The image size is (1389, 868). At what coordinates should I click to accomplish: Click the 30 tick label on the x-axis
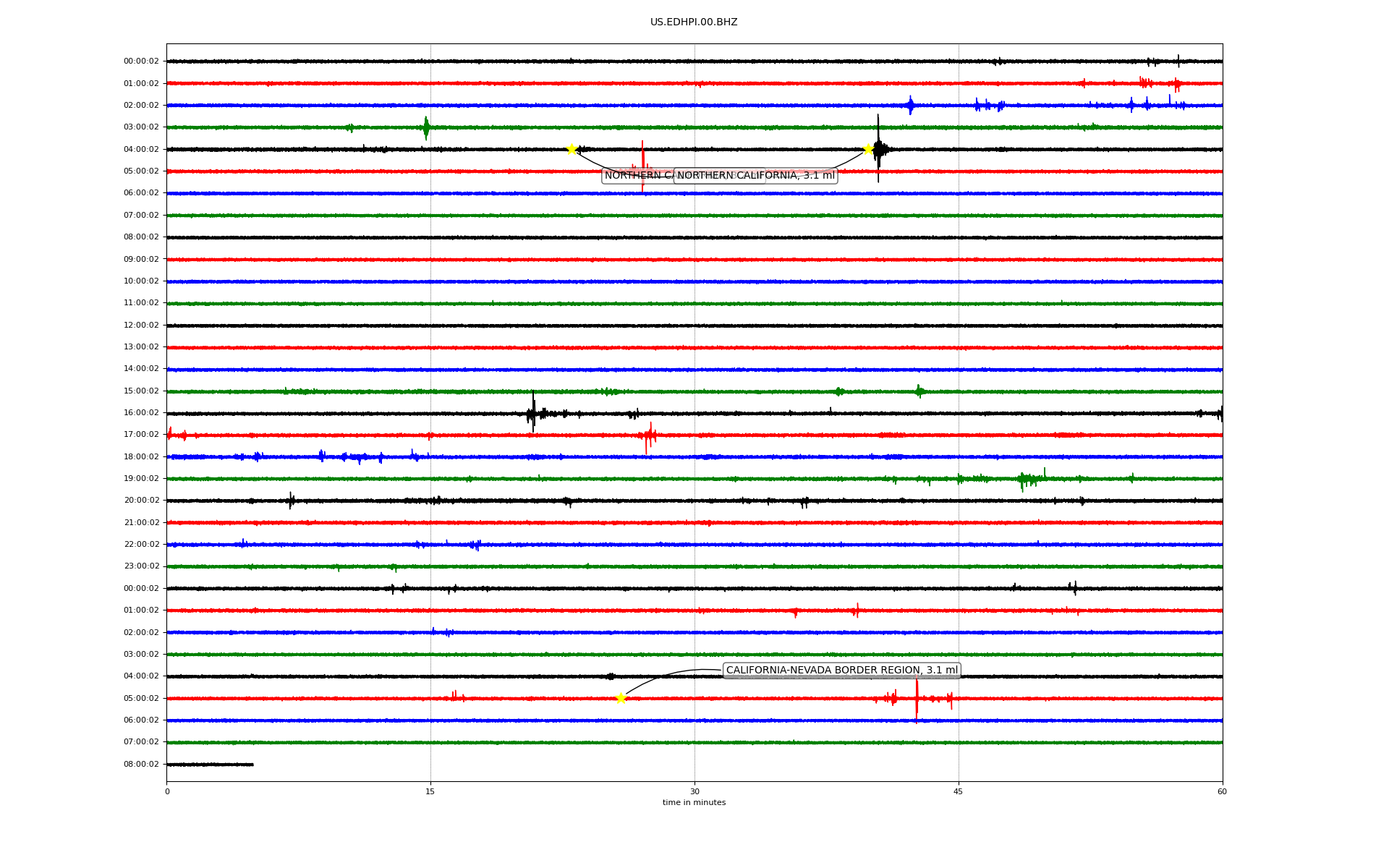[x=694, y=791]
